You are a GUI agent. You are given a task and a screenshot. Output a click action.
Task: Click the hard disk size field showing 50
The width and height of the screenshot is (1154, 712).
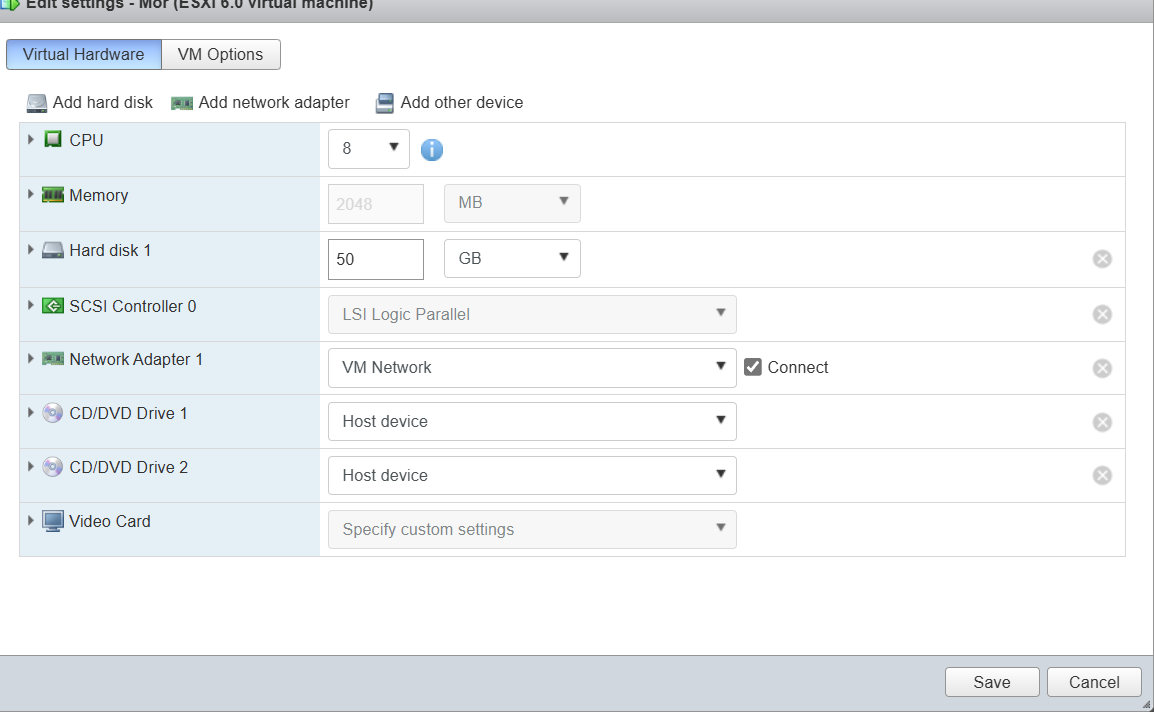point(376,259)
